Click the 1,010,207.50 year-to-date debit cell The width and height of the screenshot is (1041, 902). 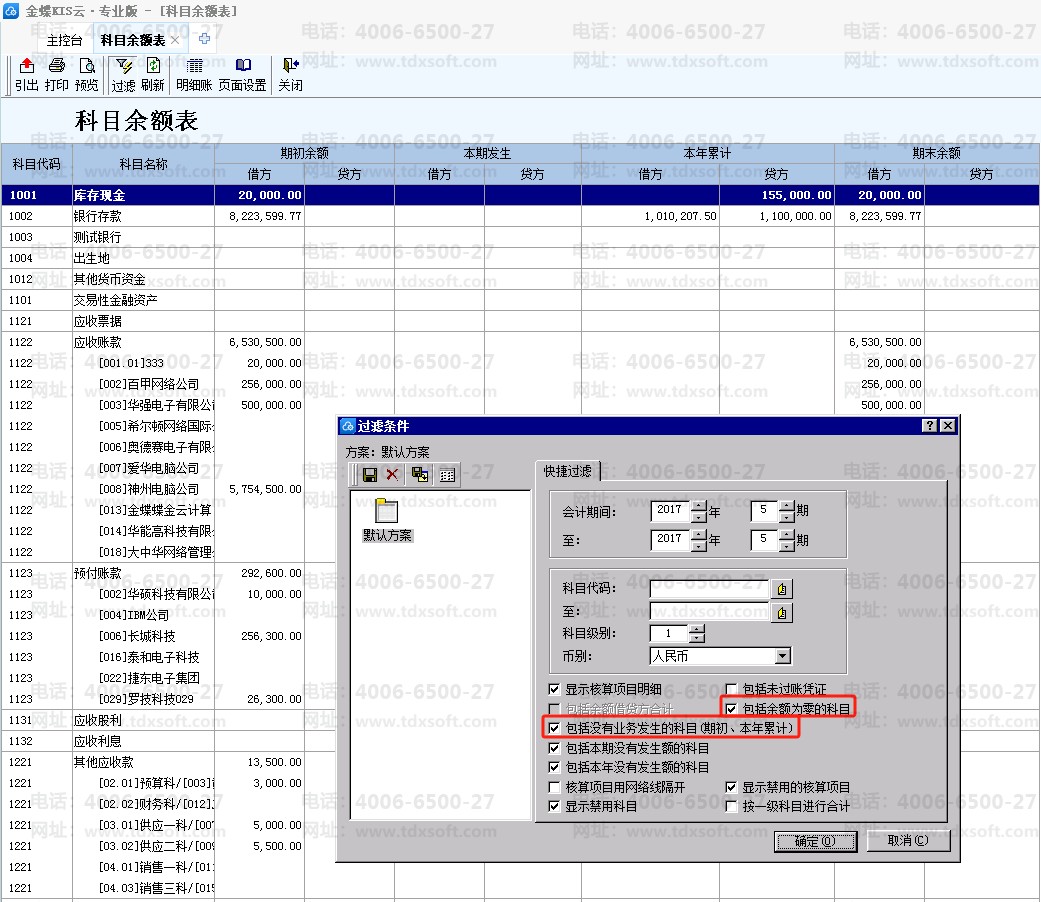point(651,216)
